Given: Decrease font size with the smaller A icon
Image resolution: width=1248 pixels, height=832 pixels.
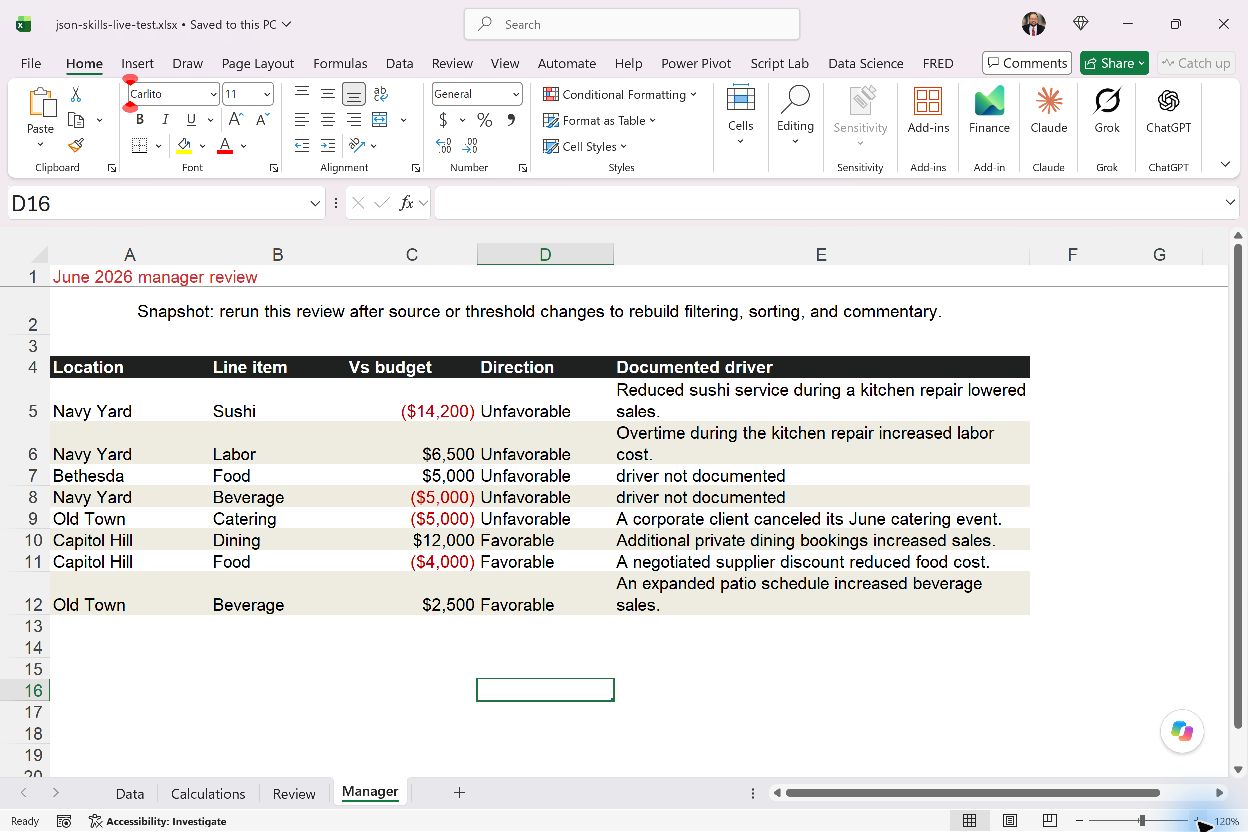Looking at the screenshot, I should coord(262,120).
